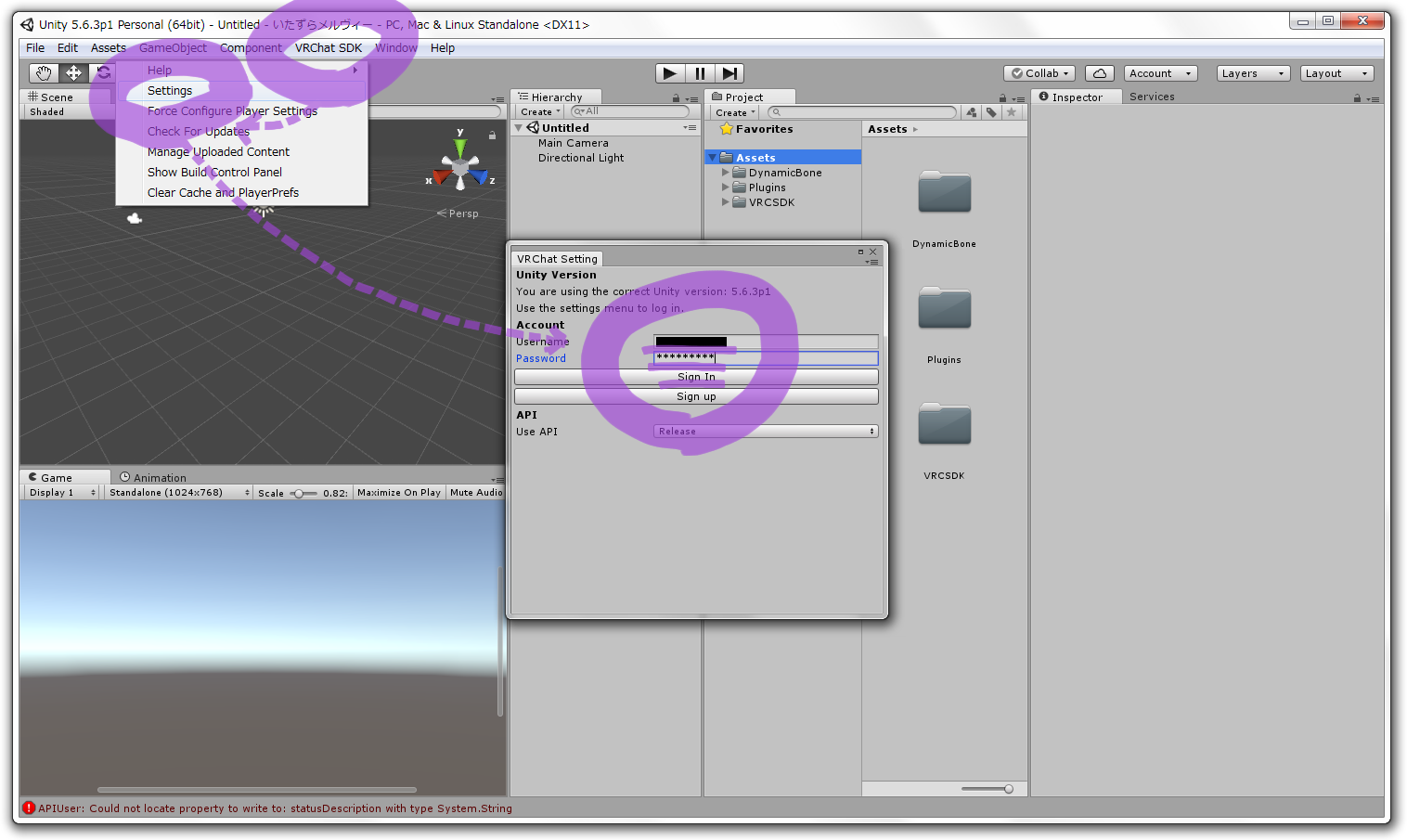Start Play mode with the Play button
1407x840 pixels.
tap(670, 73)
